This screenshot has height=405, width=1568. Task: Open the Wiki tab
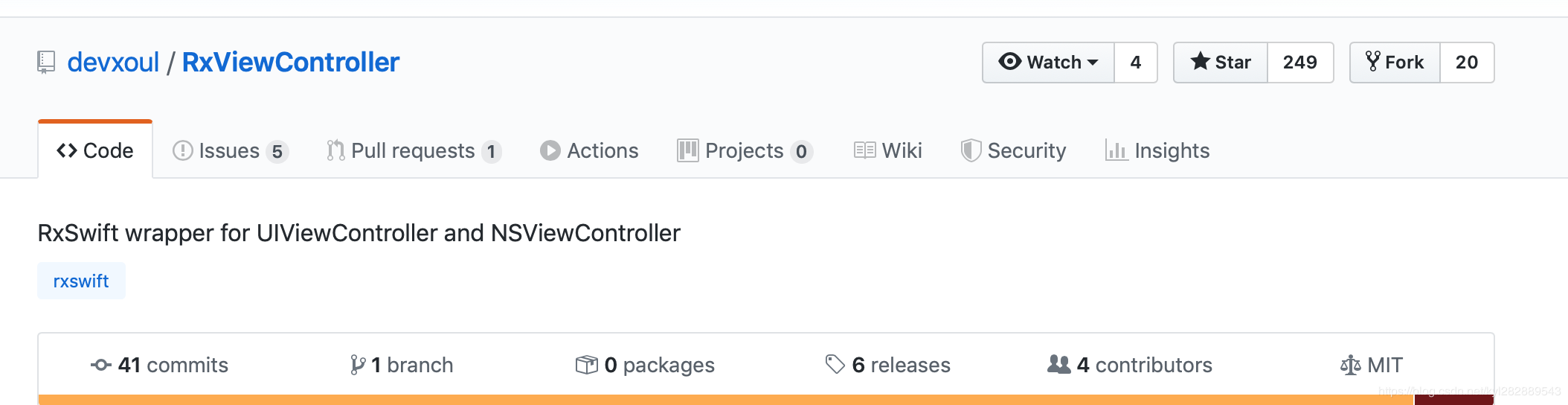[x=888, y=150]
